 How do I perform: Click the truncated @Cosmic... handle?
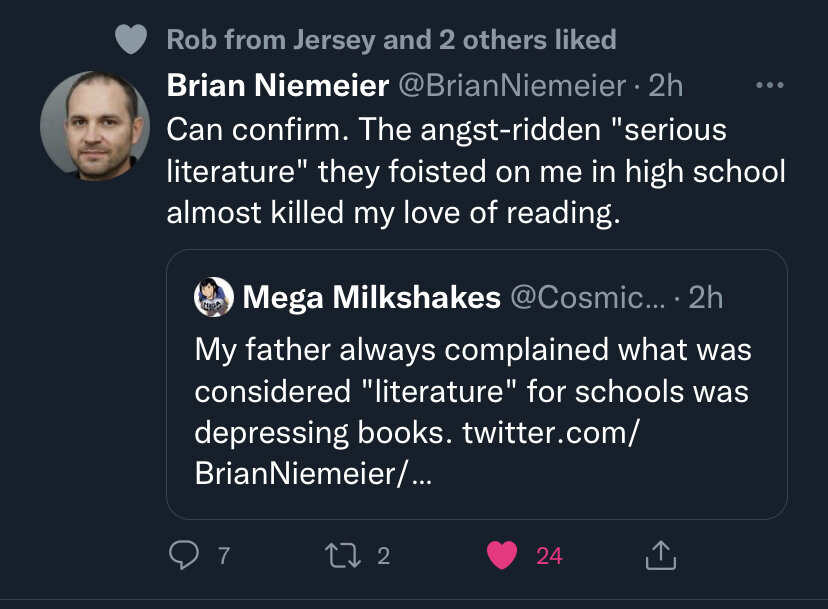coord(589,296)
